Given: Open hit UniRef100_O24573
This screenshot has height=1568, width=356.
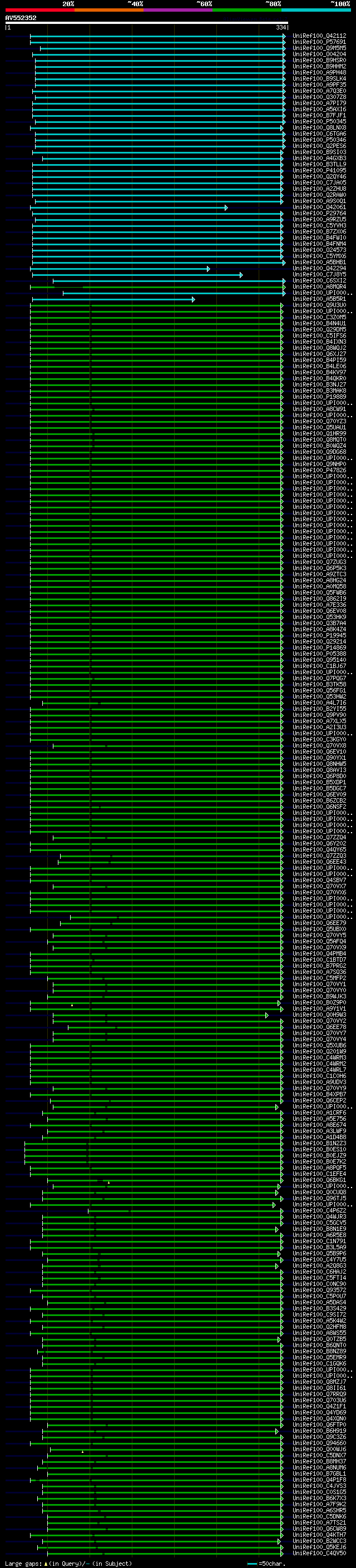Looking at the screenshot, I should click(319, 250).
